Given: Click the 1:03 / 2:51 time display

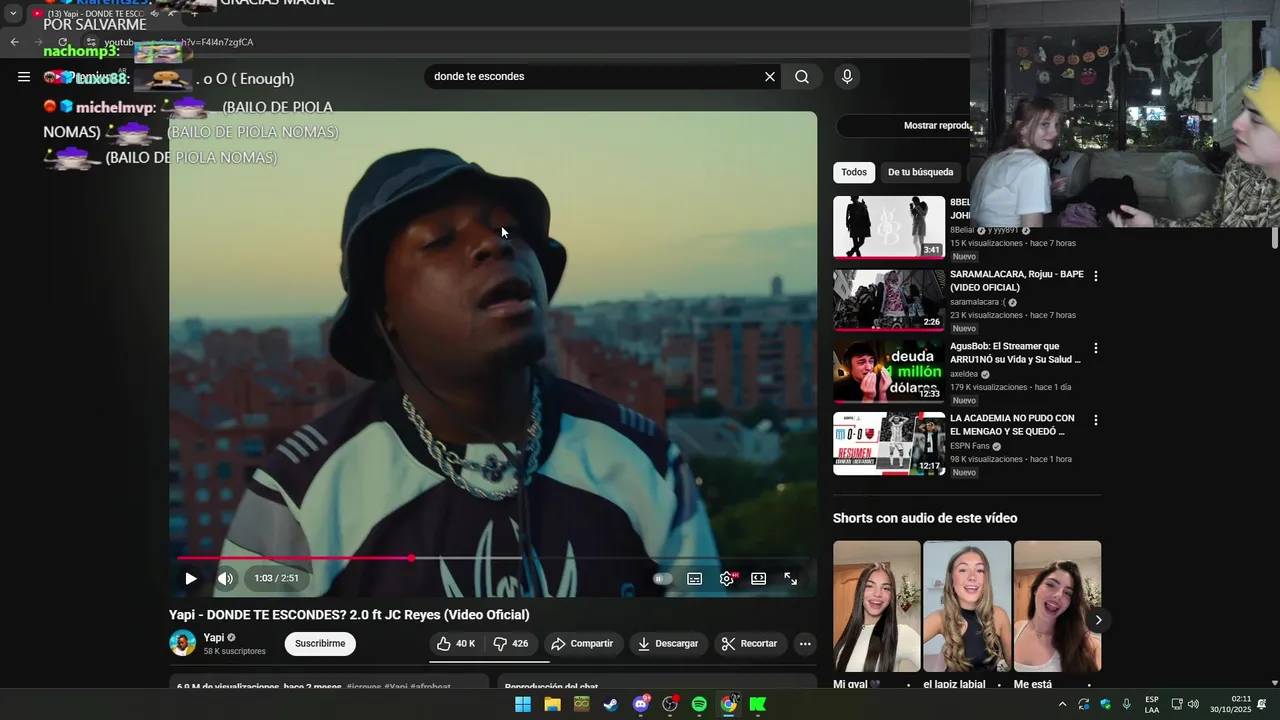Looking at the screenshot, I should (276, 578).
